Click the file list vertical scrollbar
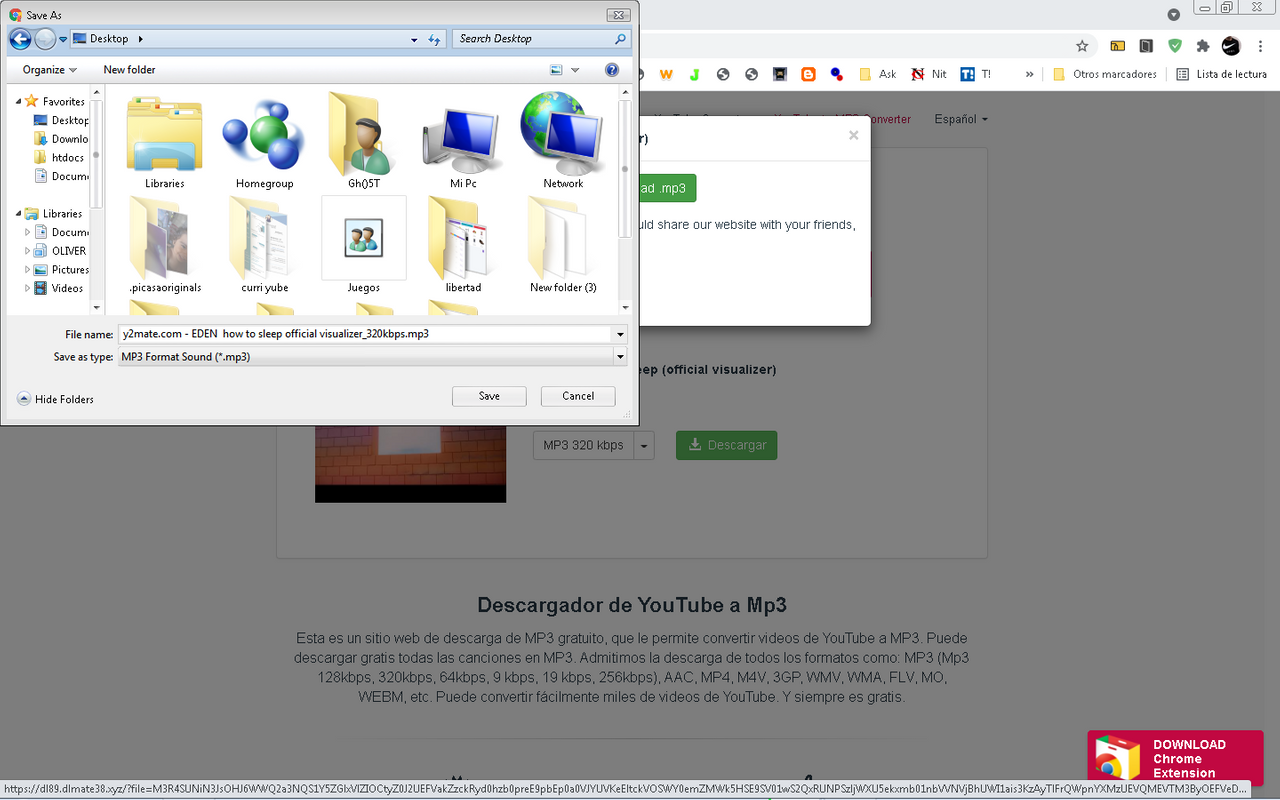Viewport: 1280px width, 800px height. pyautogui.click(x=625, y=200)
